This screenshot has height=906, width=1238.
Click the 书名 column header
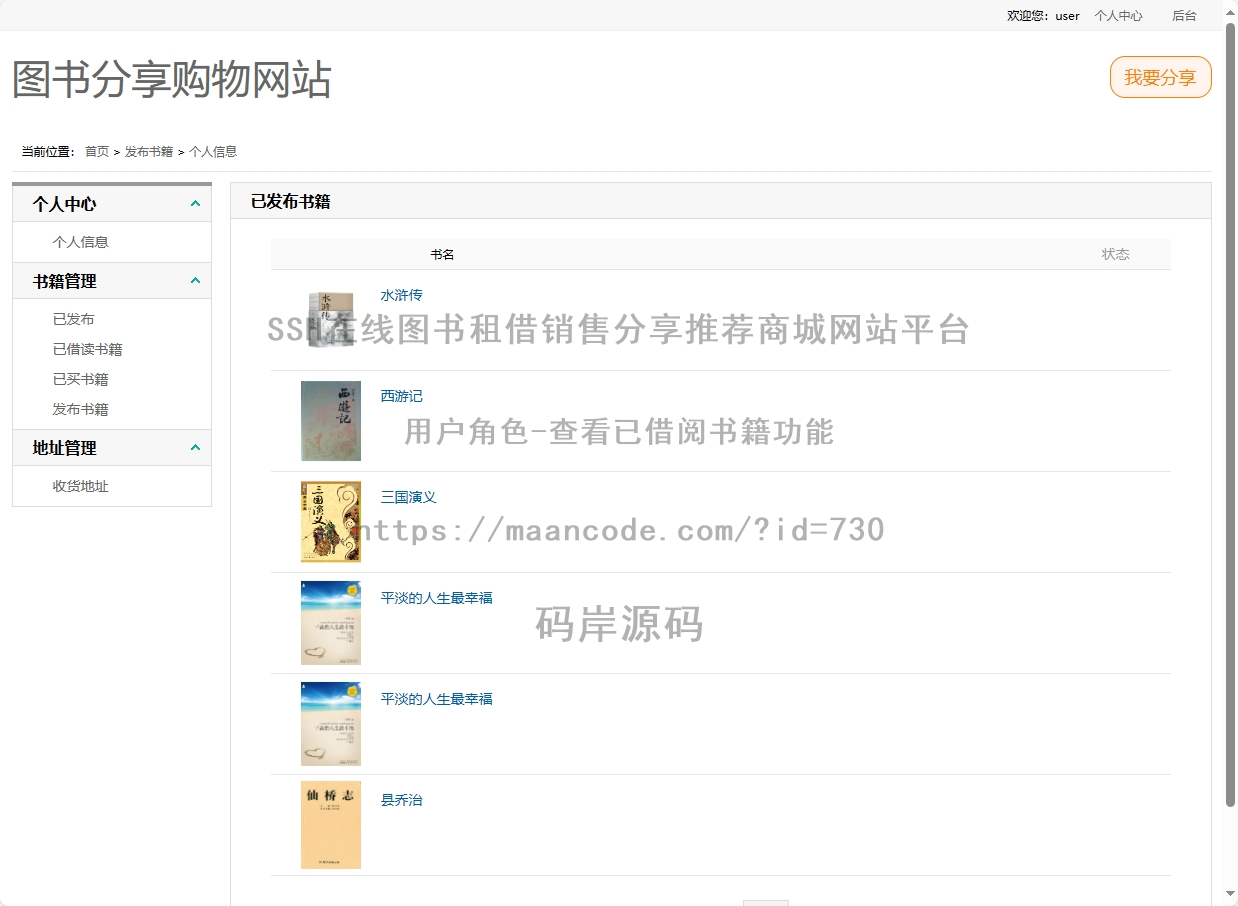coord(443,255)
